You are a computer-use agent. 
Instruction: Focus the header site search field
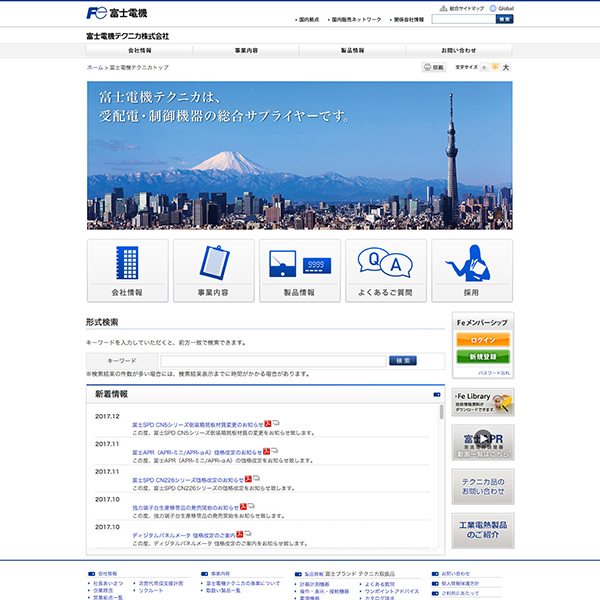coord(463,19)
